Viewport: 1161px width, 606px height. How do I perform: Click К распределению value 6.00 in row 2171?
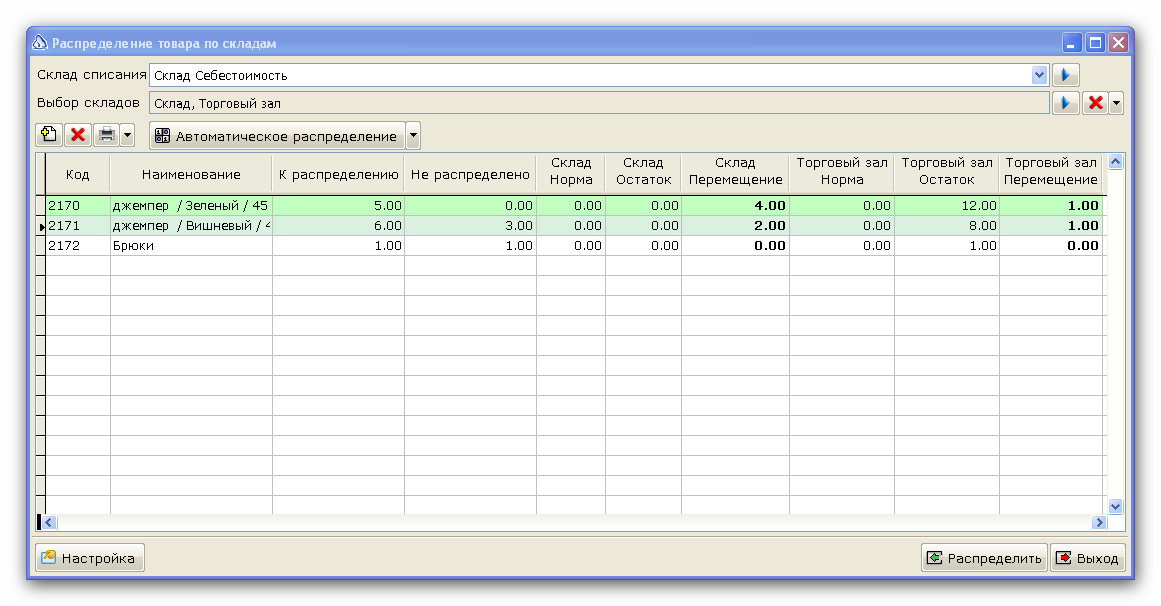pos(338,226)
